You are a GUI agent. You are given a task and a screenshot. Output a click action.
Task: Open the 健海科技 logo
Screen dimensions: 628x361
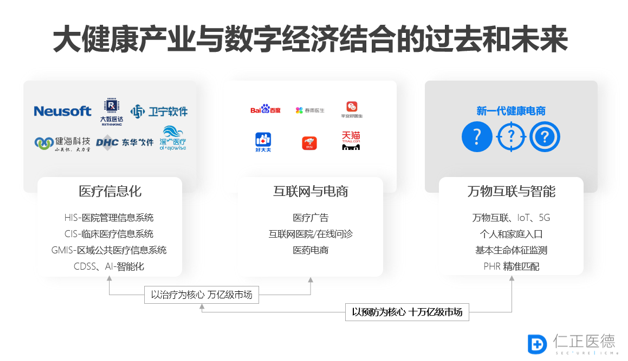coord(62,143)
